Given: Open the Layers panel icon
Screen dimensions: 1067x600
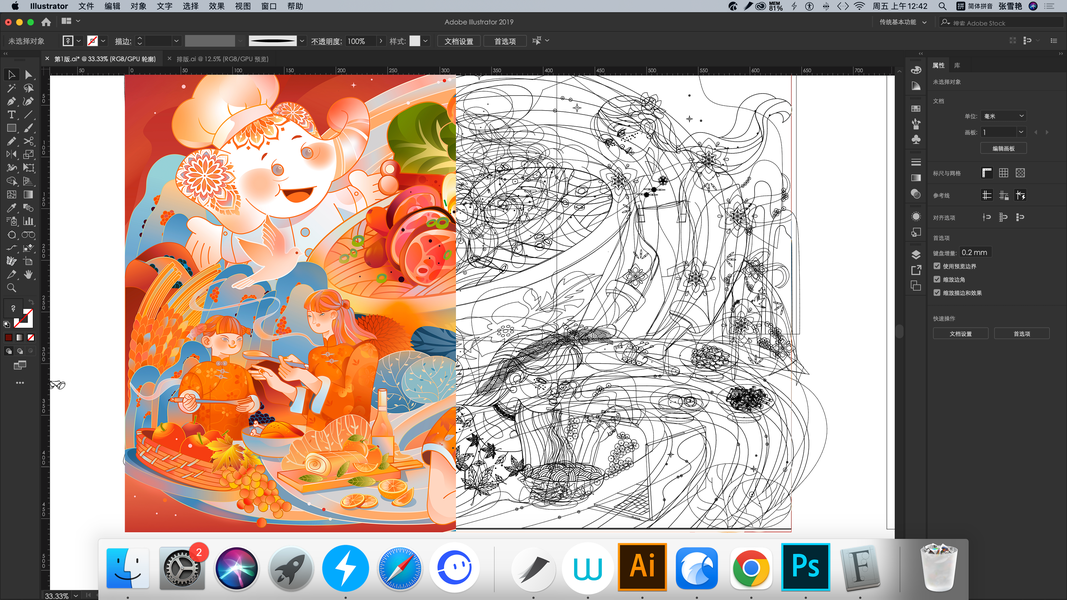Looking at the screenshot, I should click(x=917, y=254).
